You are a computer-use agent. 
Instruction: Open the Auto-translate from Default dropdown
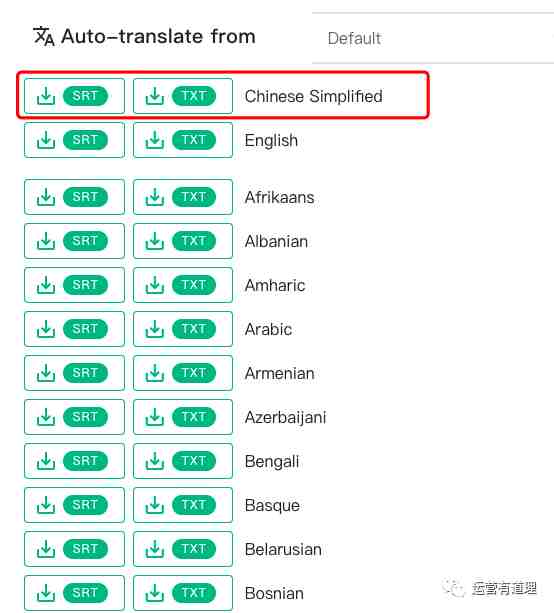tap(433, 38)
